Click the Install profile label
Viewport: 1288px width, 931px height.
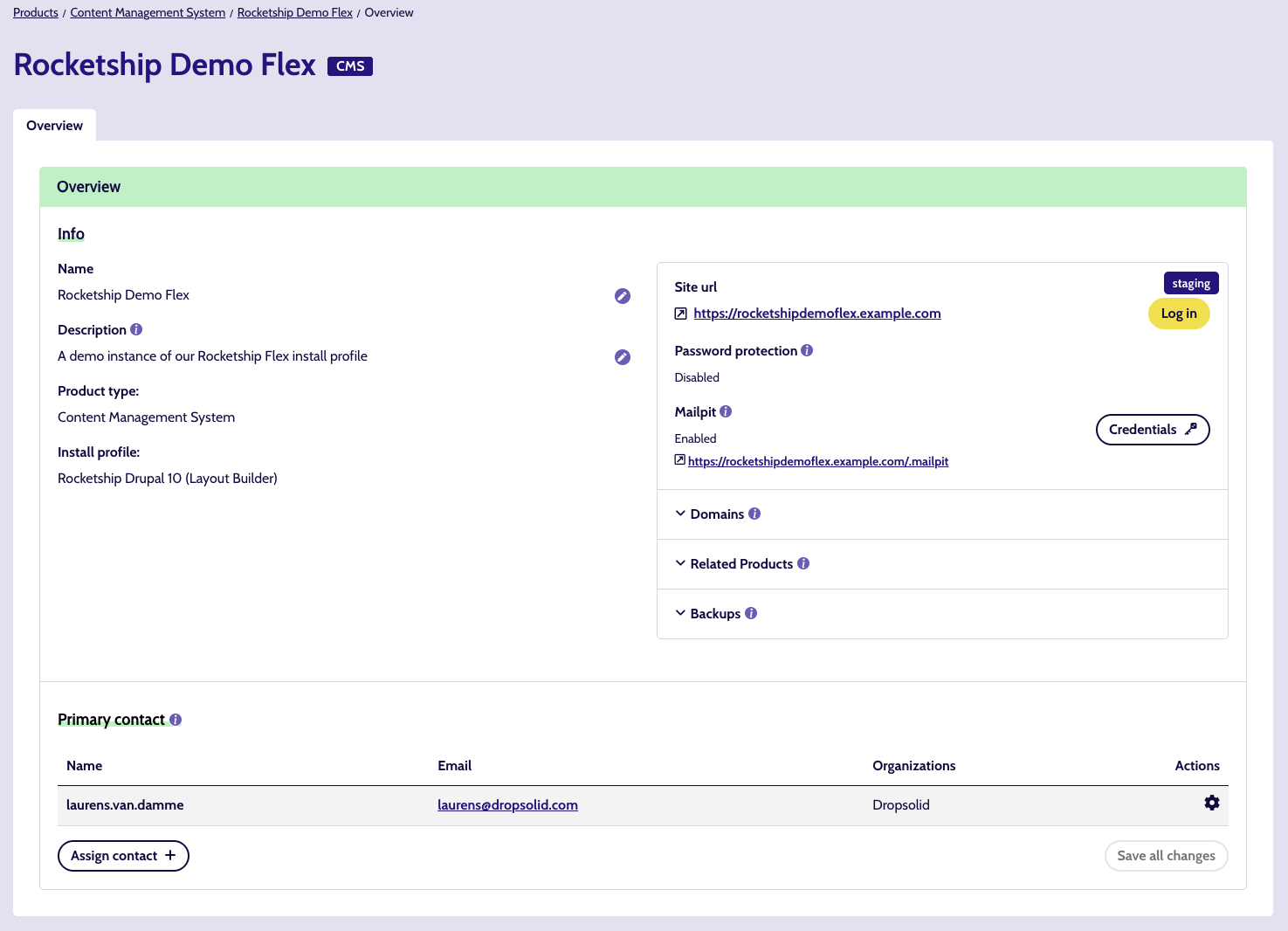click(99, 452)
